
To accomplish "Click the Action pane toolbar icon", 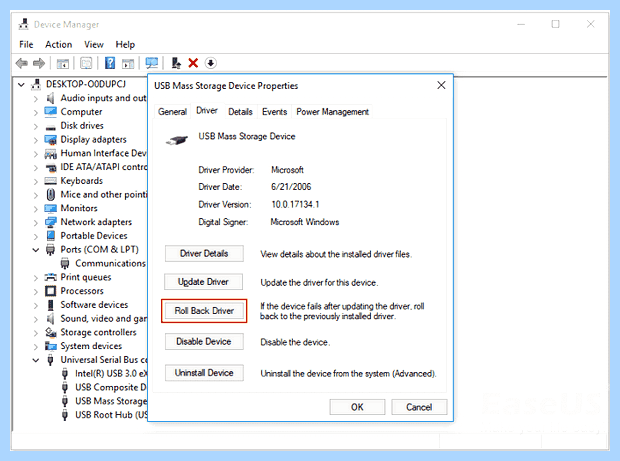I will tap(128, 63).
